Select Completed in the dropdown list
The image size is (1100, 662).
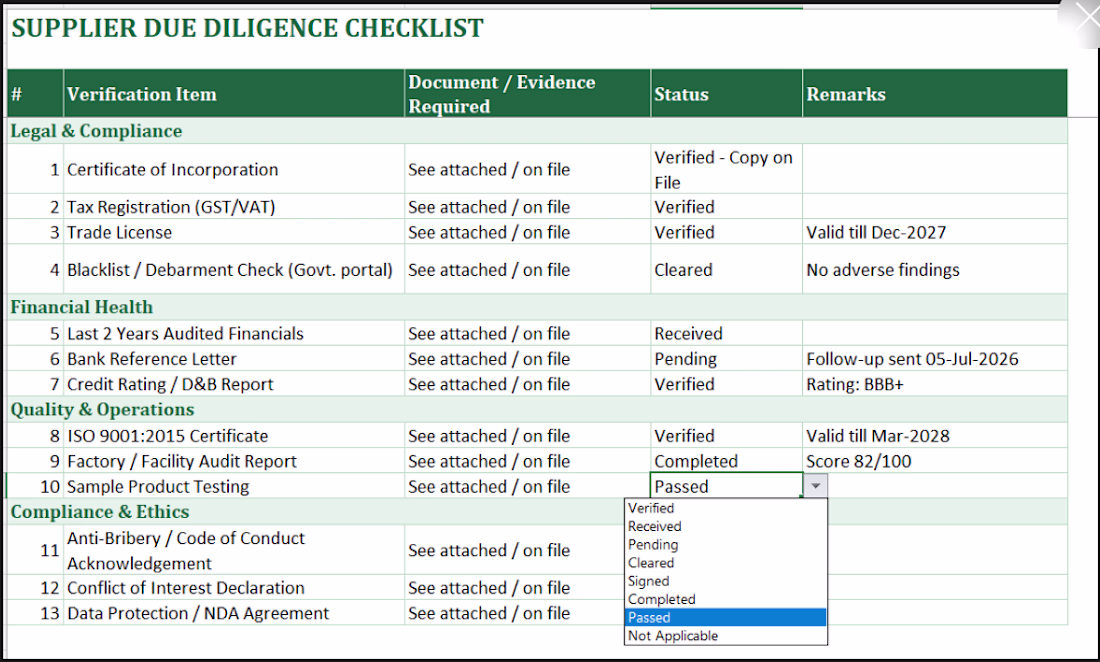725,599
